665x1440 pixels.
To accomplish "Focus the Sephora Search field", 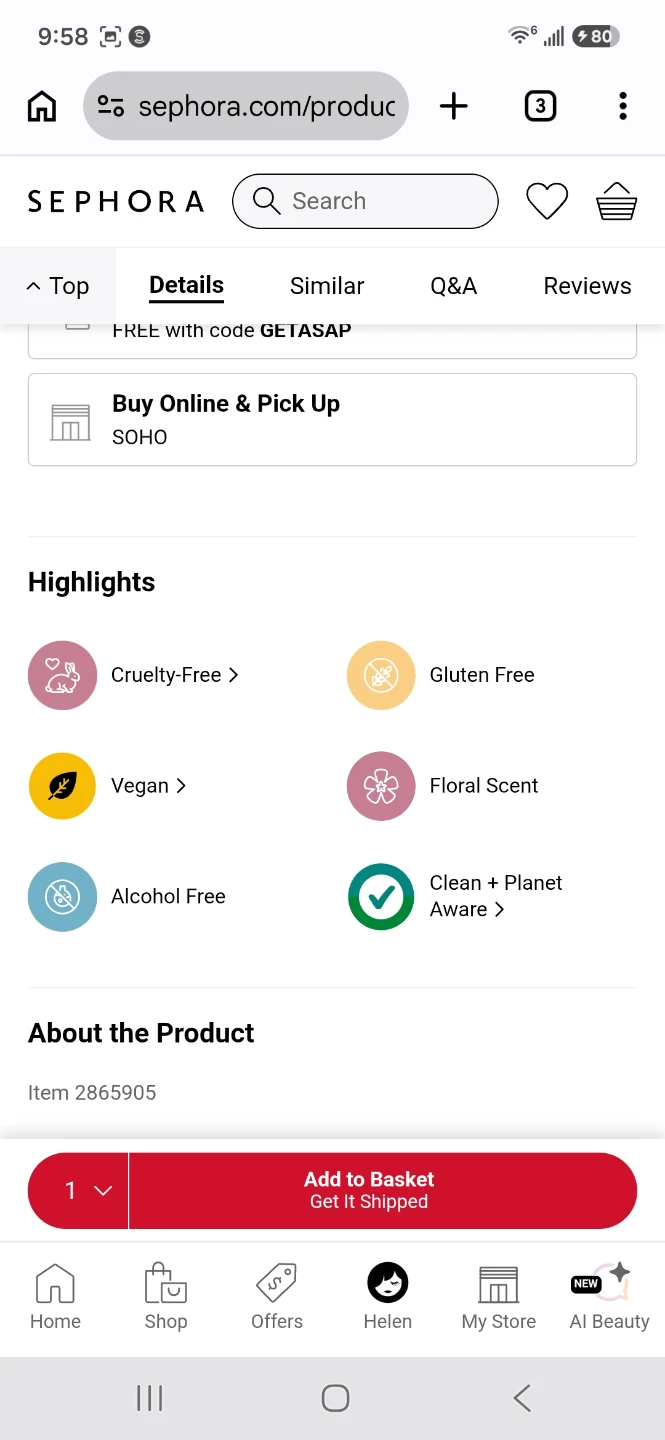I will click(365, 201).
